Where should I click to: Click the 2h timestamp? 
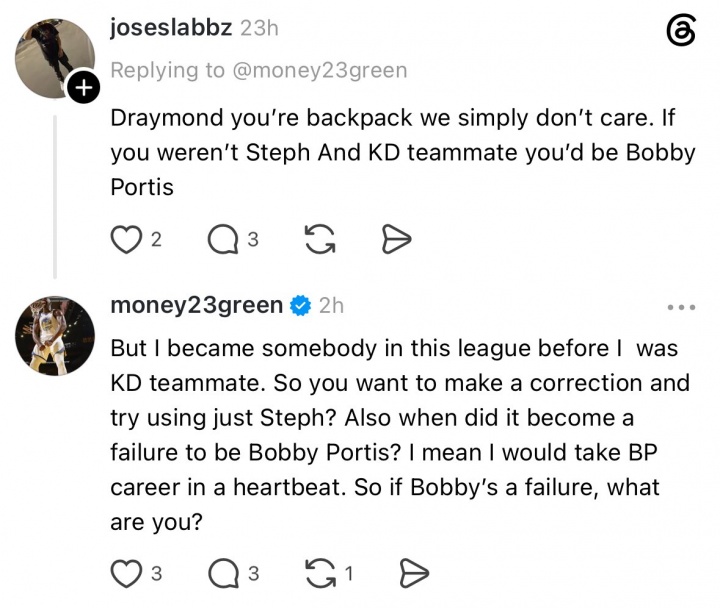(x=331, y=306)
